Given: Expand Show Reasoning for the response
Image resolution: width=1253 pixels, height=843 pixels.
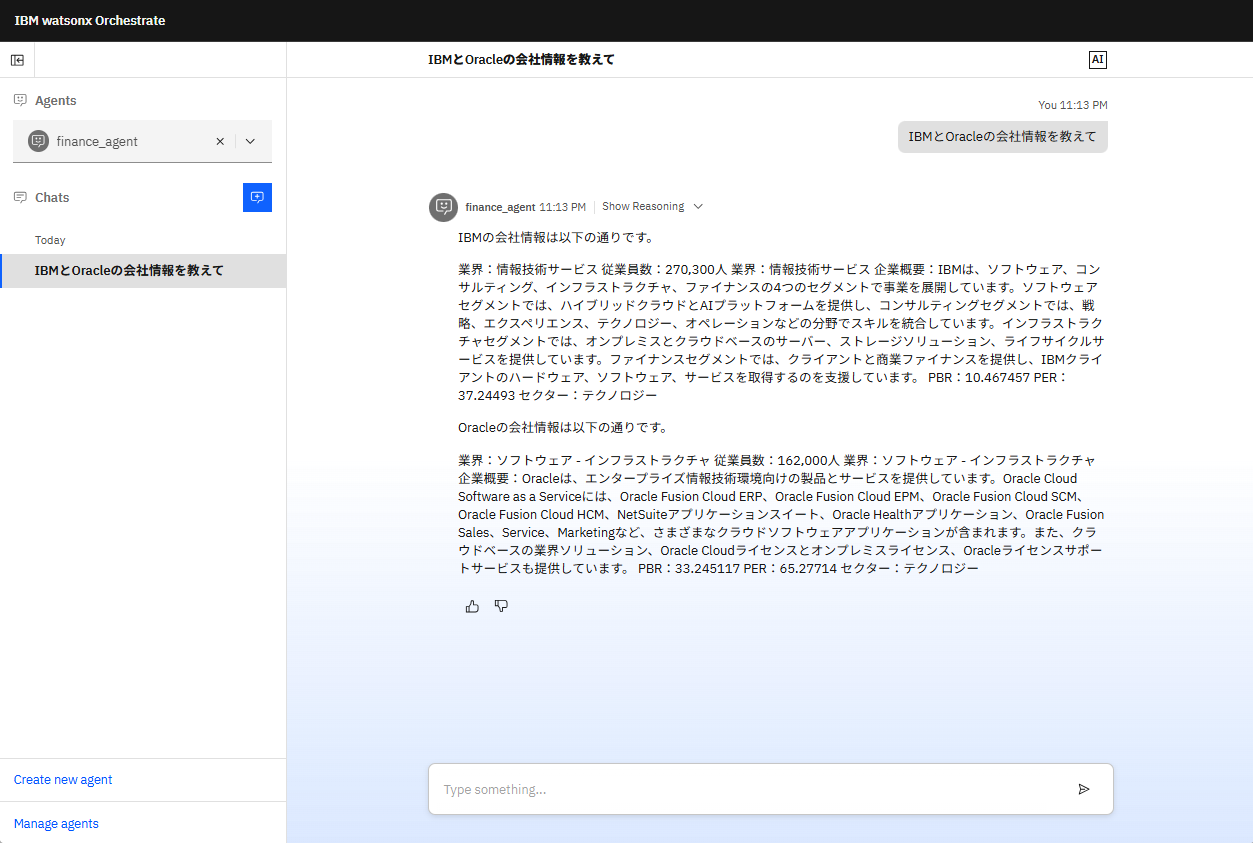Looking at the screenshot, I should click(x=652, y=207).
